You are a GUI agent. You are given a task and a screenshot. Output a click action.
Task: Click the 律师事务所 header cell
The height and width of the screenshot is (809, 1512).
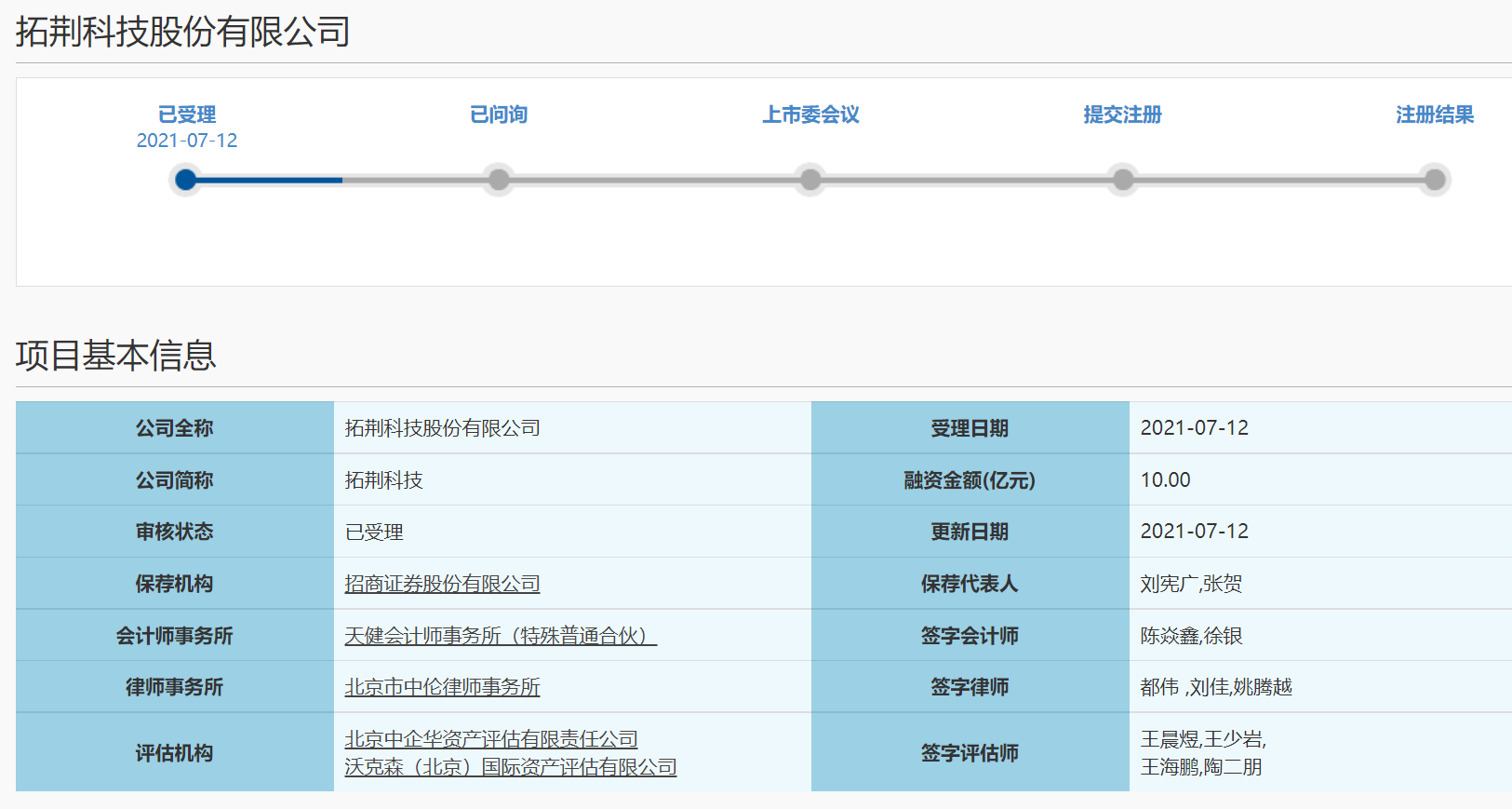(175, 687)
